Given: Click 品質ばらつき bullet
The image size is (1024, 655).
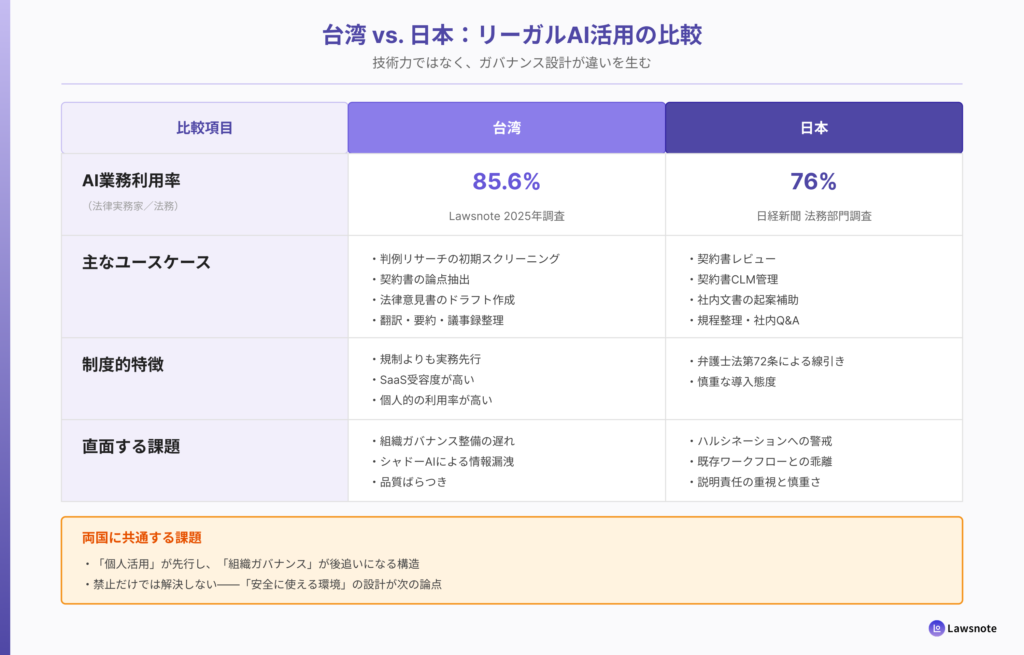Looking at the screenshot, I should (409, 482).
